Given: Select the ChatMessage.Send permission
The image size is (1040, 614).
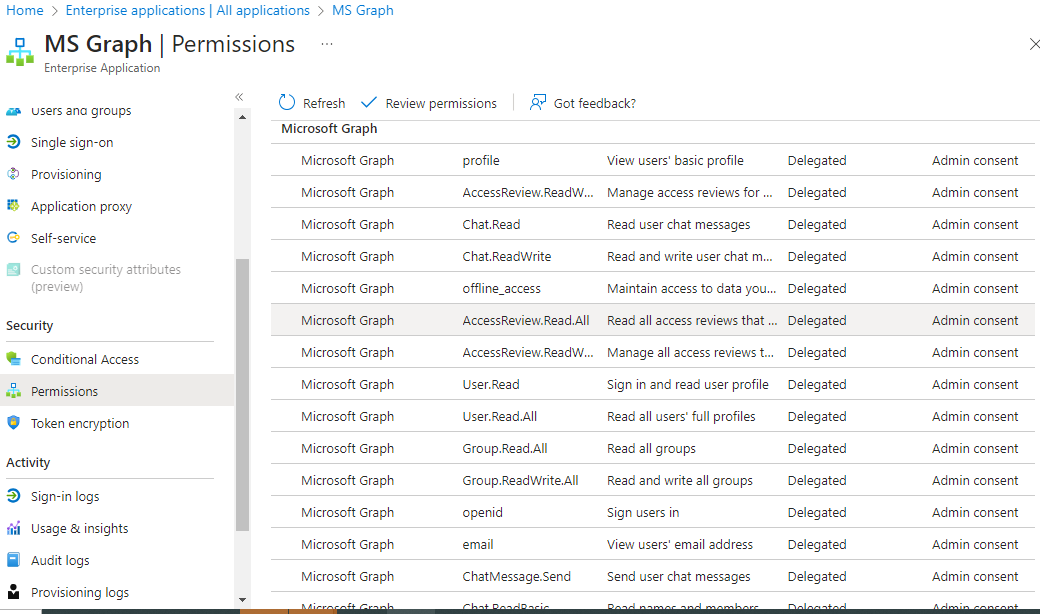Looking at the screenshot, I should [653, 576].
